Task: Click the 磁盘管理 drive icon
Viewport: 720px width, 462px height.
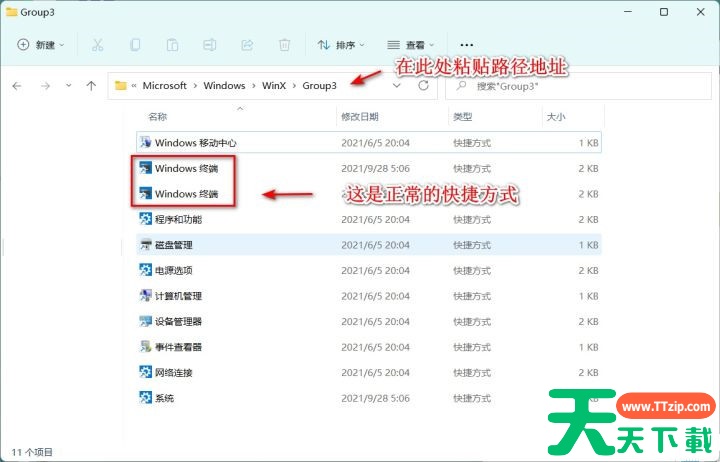Action: pyautogui.click(x=146, y=244)
